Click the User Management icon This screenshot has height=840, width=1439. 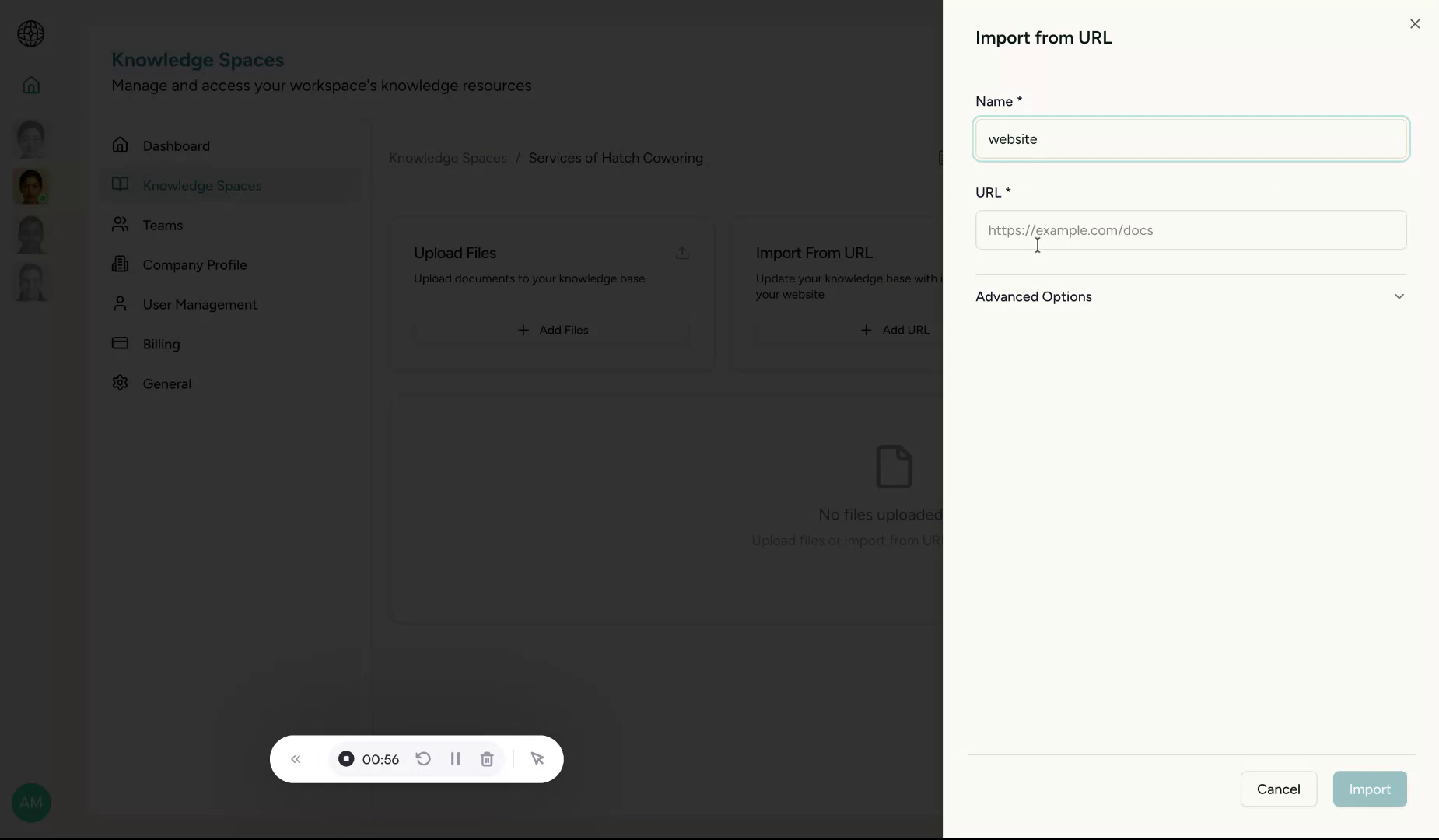(121, 304)
